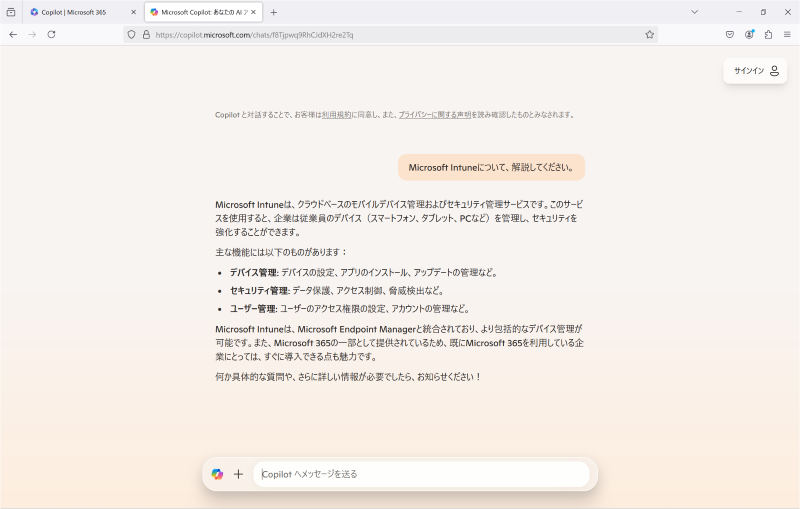Screen dimensions: 800x509
Task: Click the Save to Pocket icon
Action: point(730,35)
